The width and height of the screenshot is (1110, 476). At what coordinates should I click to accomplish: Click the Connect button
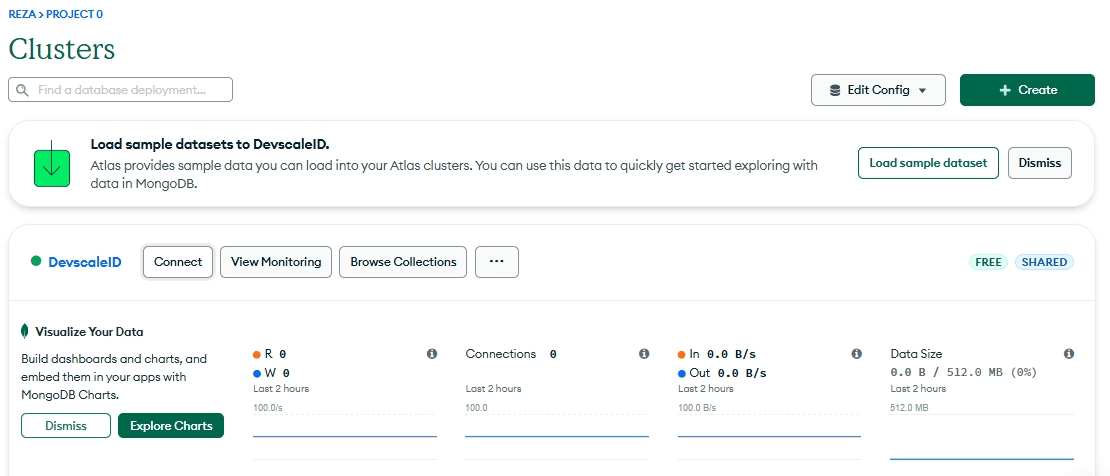coord(178,262)
